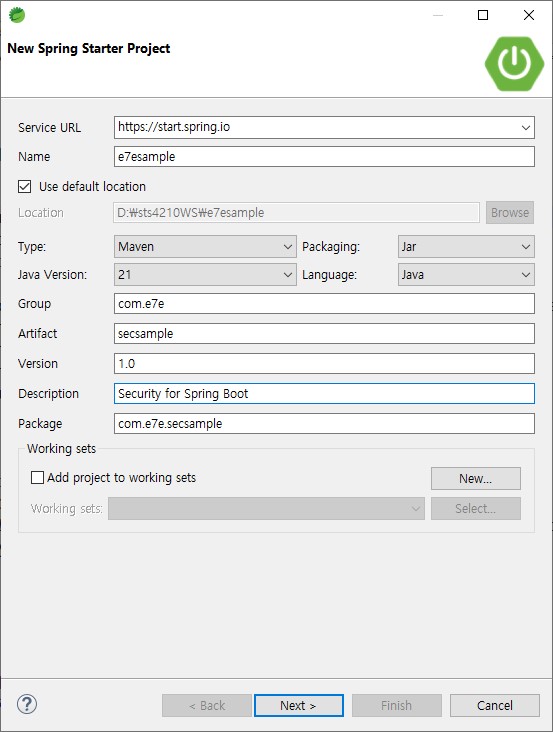
Task: Open the Java Version 21 dropdown
Action: (x=205, y=274)
